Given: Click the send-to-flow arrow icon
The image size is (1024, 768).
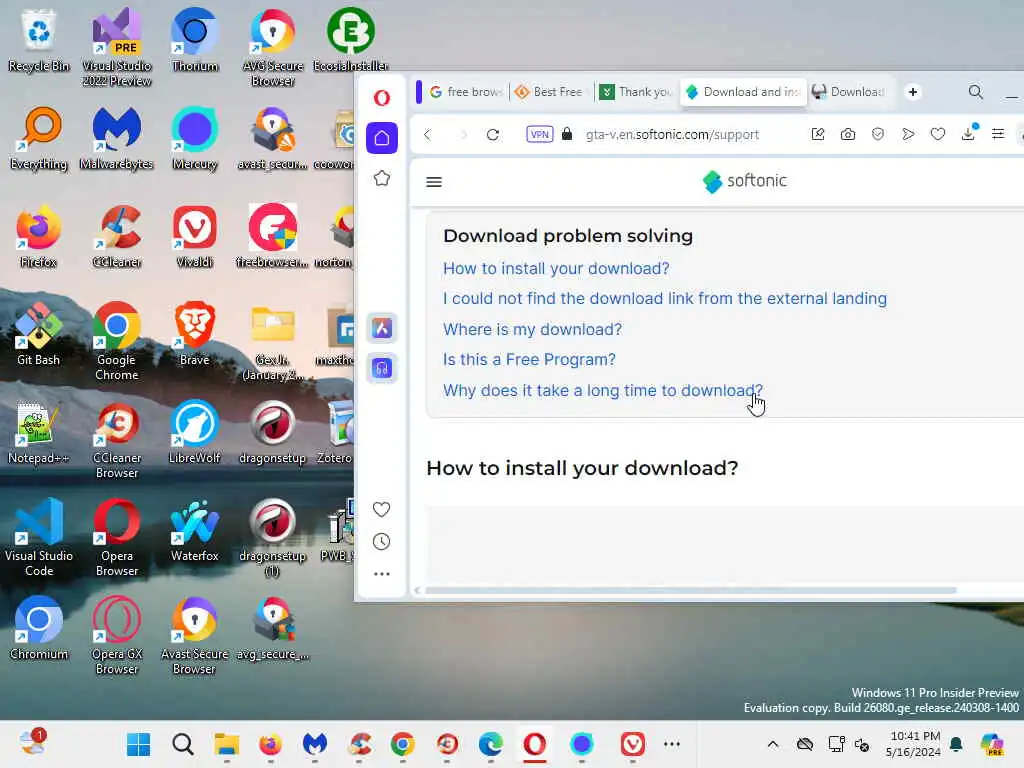Looking at the screenshot, I should click(x=908, y=135).
